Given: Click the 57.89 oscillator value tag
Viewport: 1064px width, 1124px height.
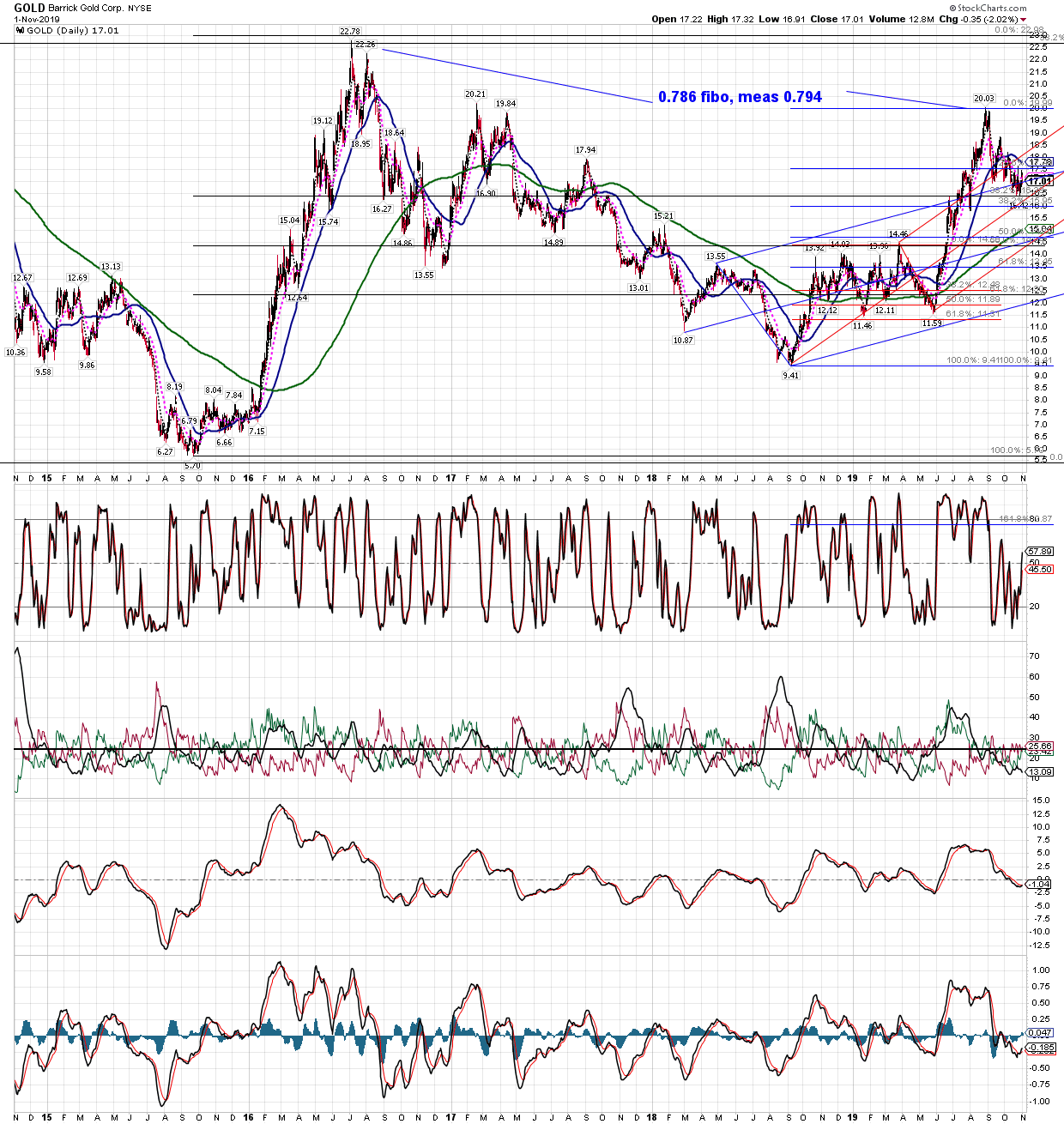Looking at the screenshot, I should tap(1040, 552).
